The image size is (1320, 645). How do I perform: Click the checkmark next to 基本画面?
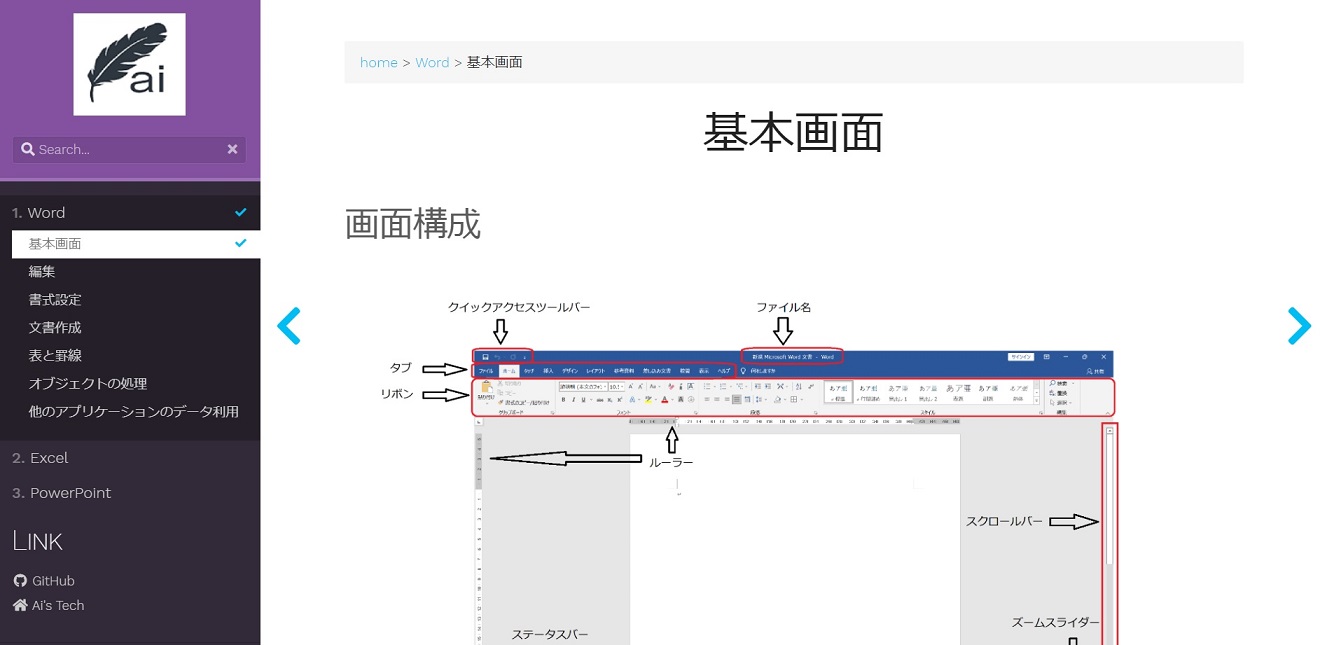pos(240,243)
